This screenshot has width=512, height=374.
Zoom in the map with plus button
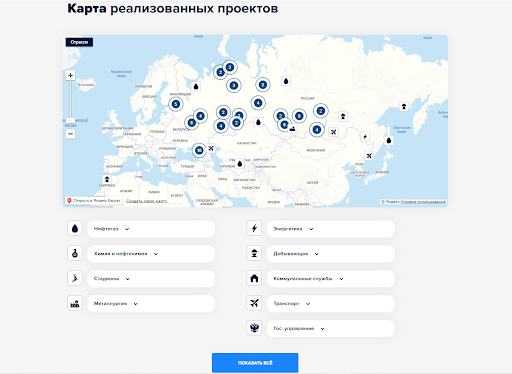pos(70,75)
